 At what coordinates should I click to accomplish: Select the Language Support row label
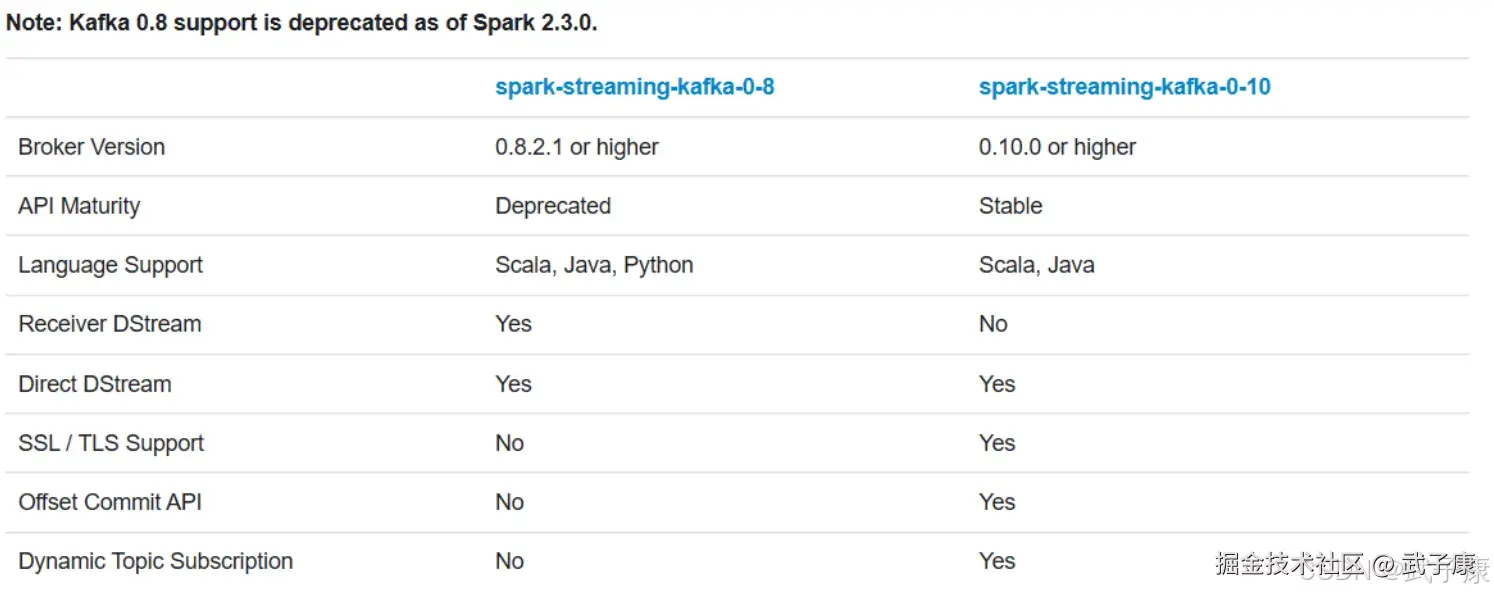point(110,265)
